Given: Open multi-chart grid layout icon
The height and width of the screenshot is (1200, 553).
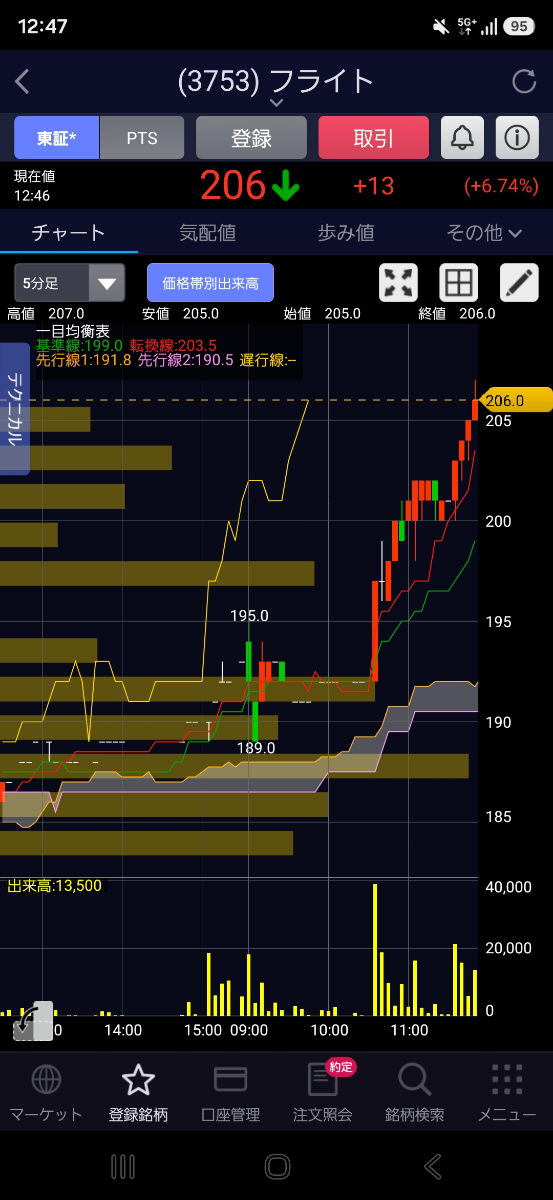Looking at the screenshot, I should 459,283.
